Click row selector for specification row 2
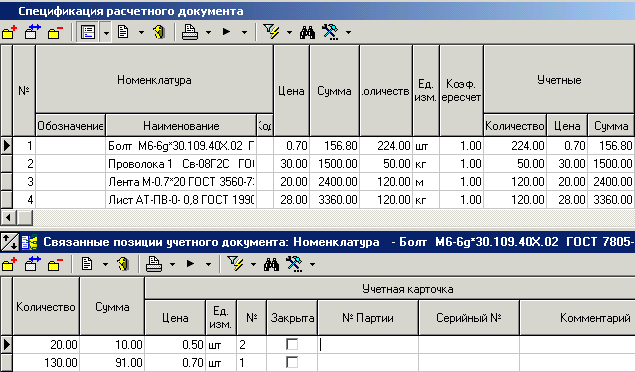 pyautogui.click(x=6, y=164)
